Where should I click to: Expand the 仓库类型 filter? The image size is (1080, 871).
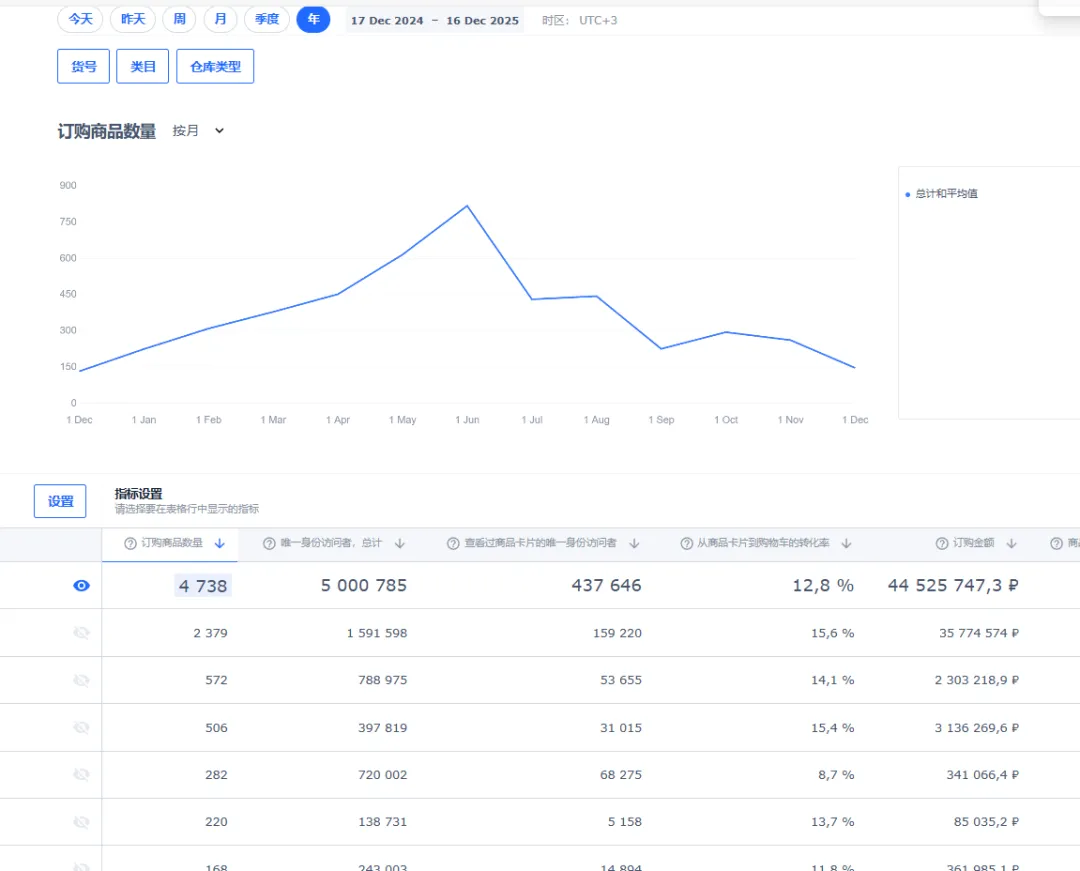click(215, 67)
